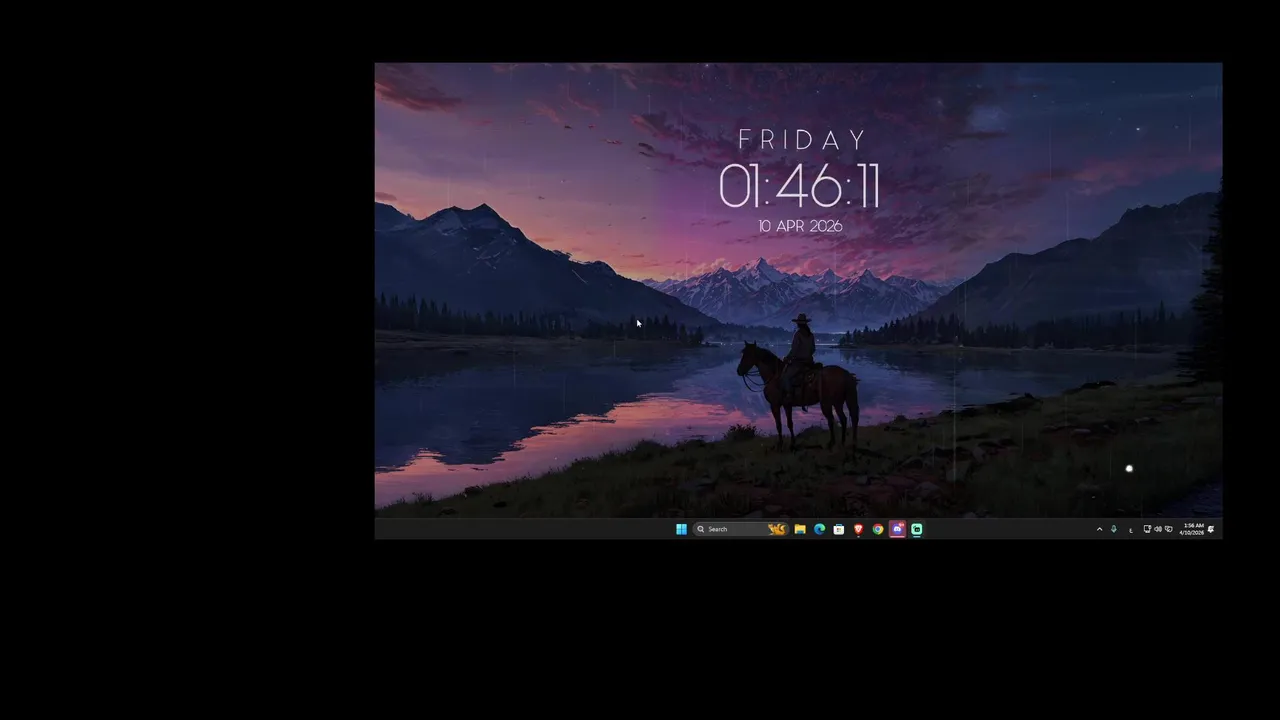Open the taskbar clock and date
This screenshot has height=720, width=1280.
coord(1192,529)
